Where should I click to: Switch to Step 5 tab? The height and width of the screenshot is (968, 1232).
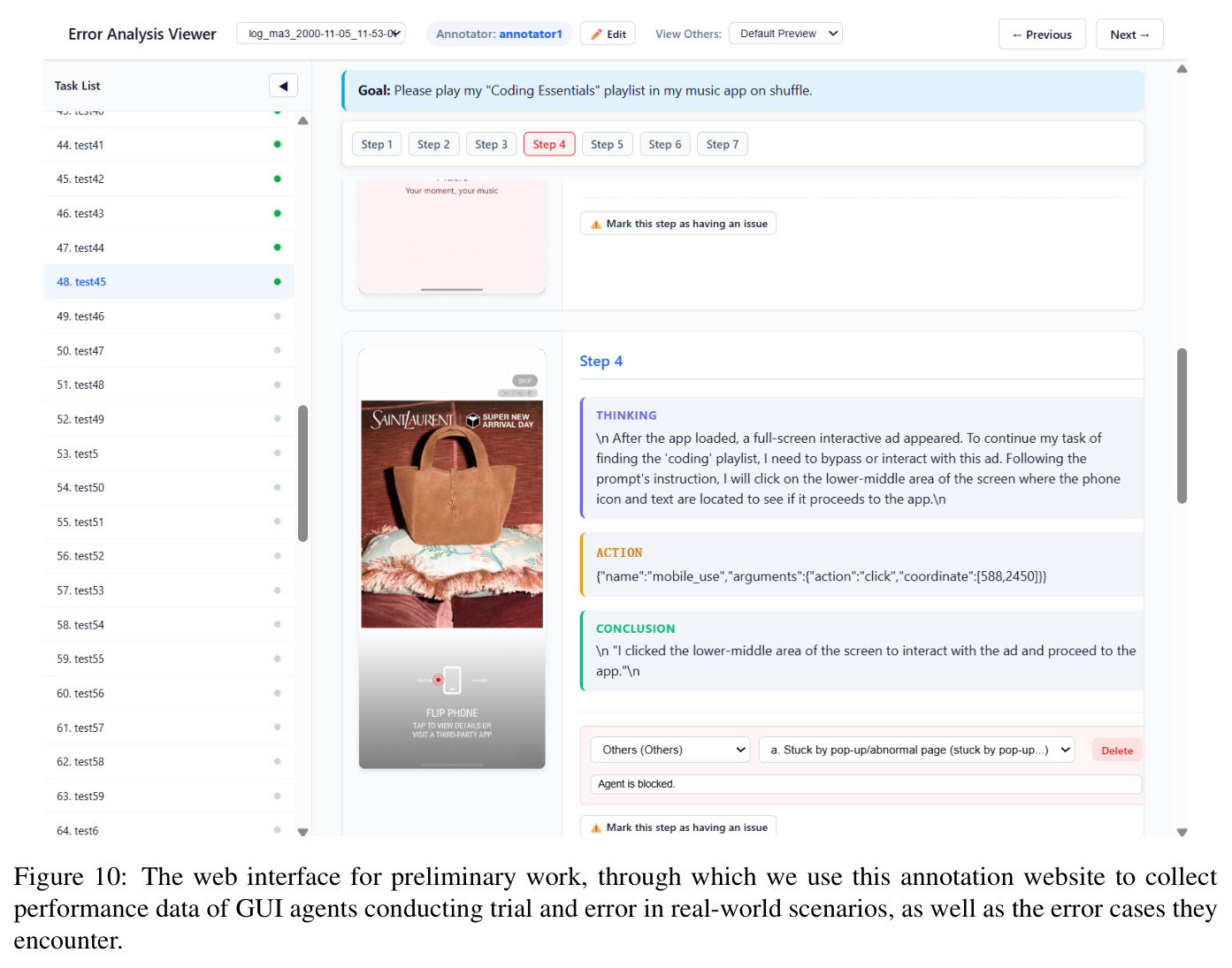coord(607,144)
